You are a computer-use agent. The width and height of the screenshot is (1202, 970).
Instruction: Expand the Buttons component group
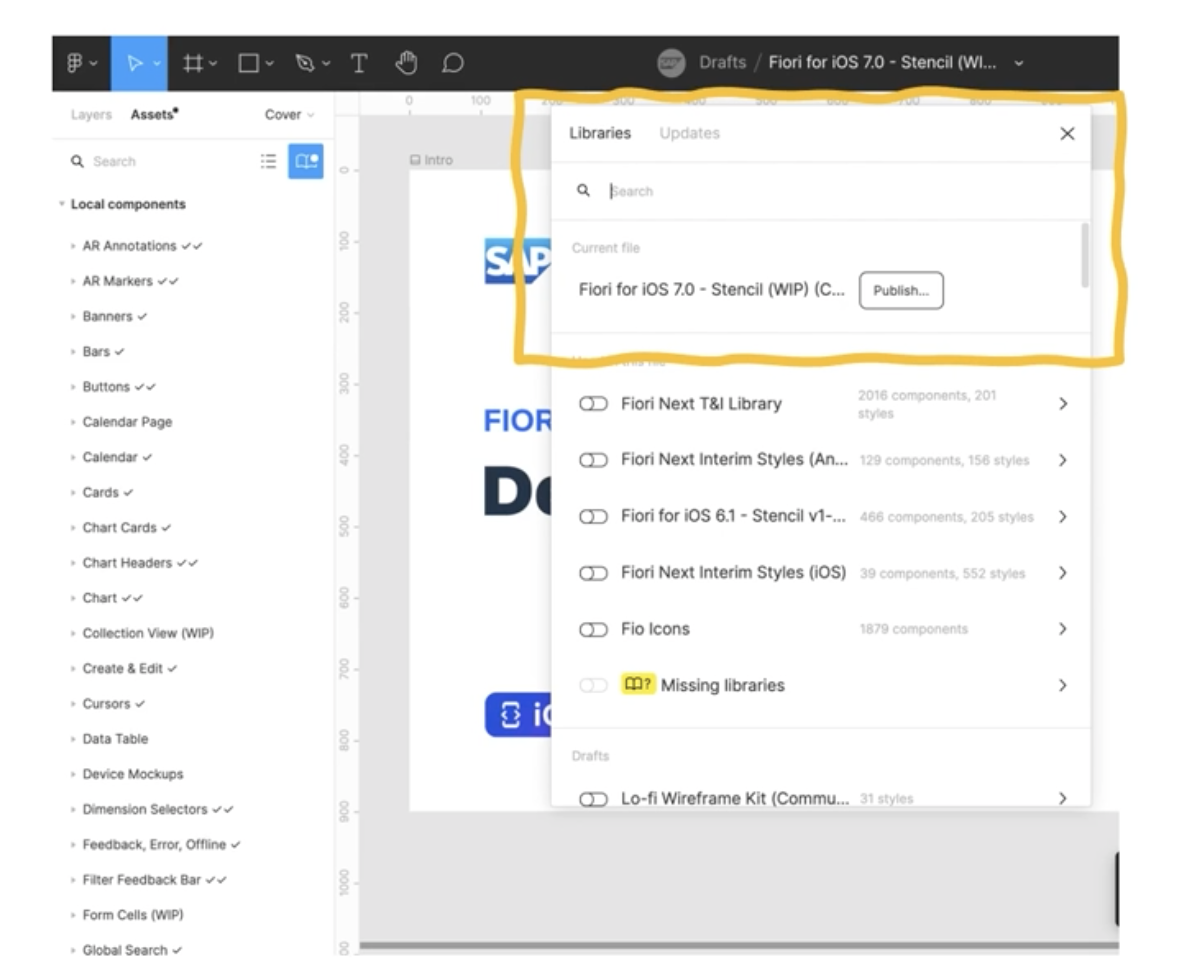tap(74, 387)
